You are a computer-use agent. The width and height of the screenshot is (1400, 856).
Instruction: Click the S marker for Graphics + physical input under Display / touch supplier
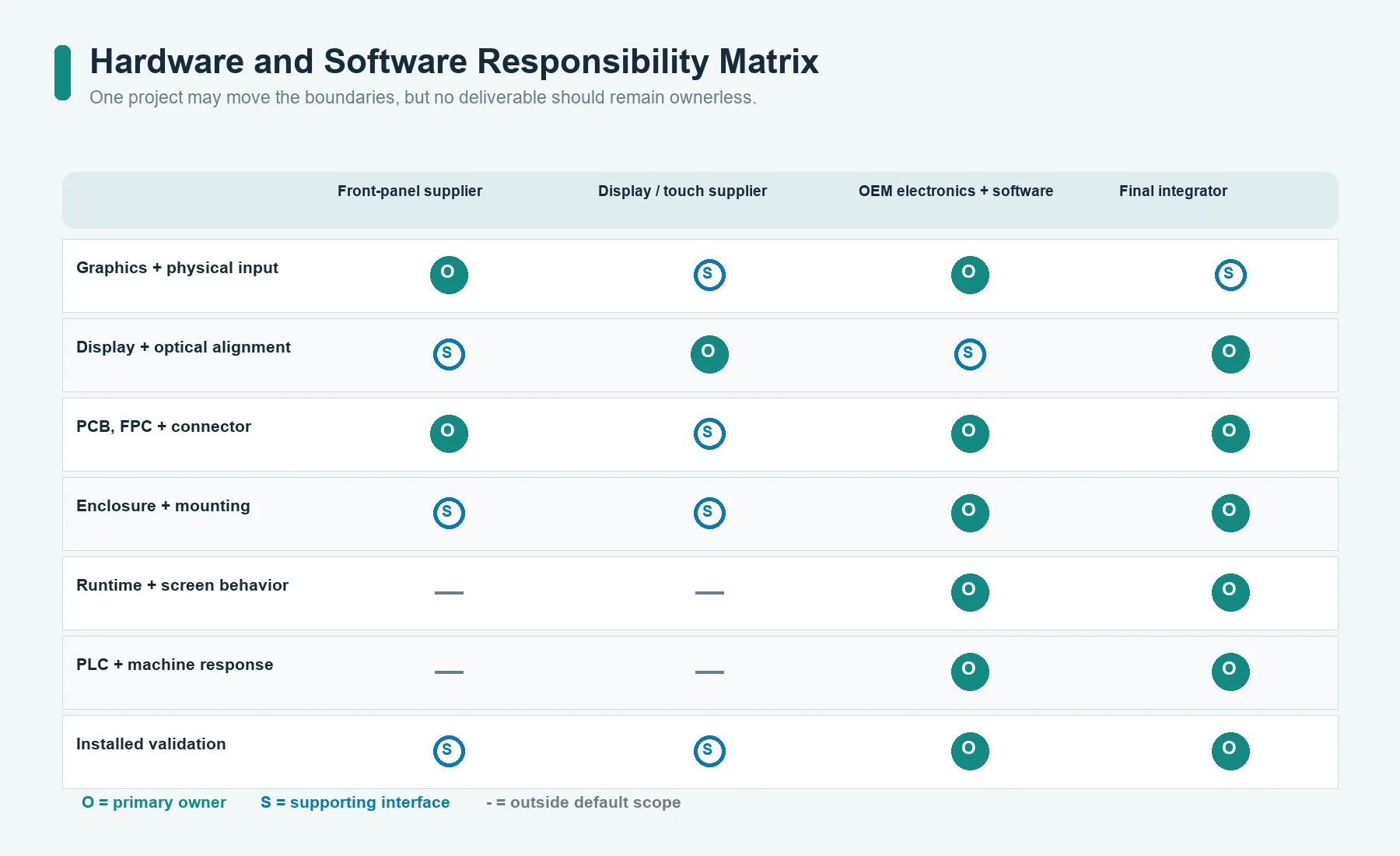pyautogui.click(x=709, y=275)
